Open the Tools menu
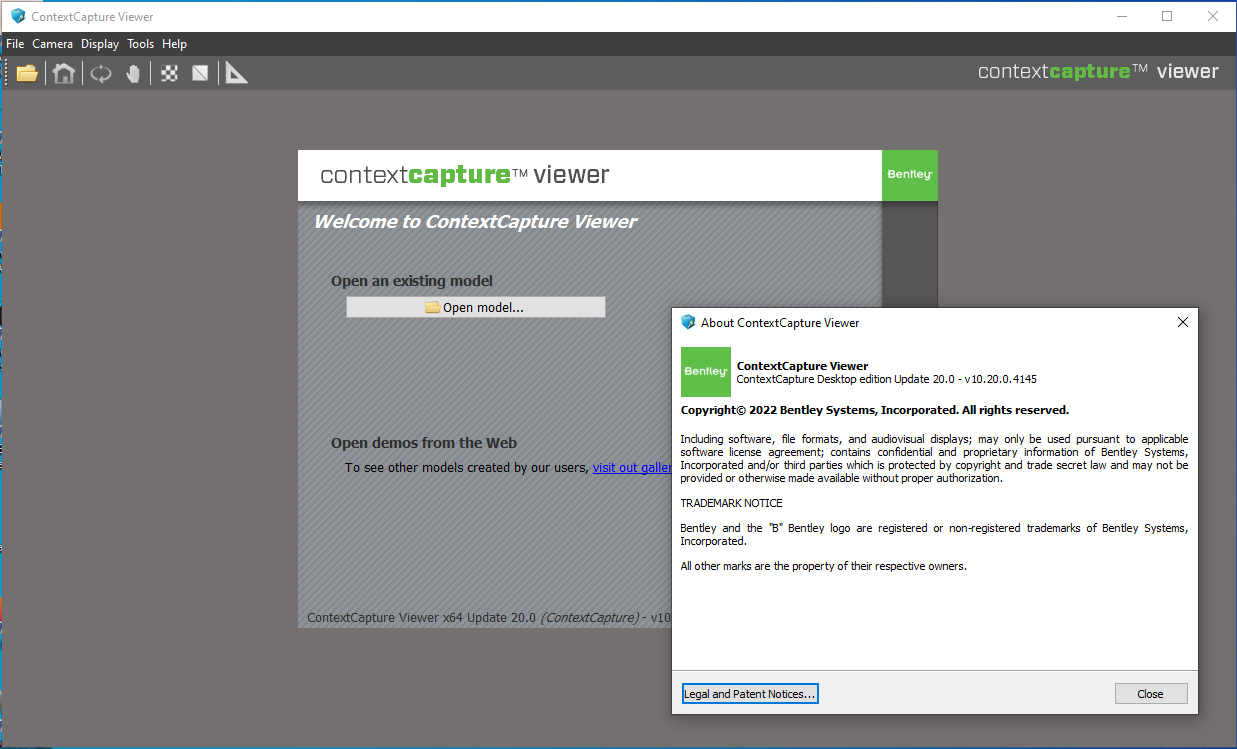This screenshot has width=1237, height=749. point(141,44)
